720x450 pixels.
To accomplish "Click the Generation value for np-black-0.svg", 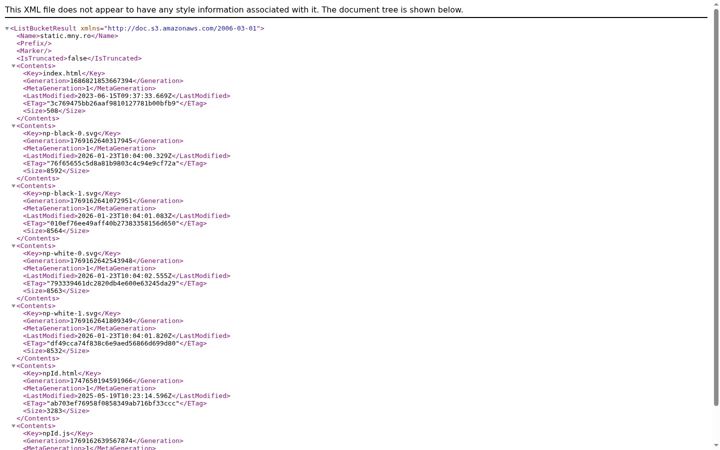I will pos(101,141).
